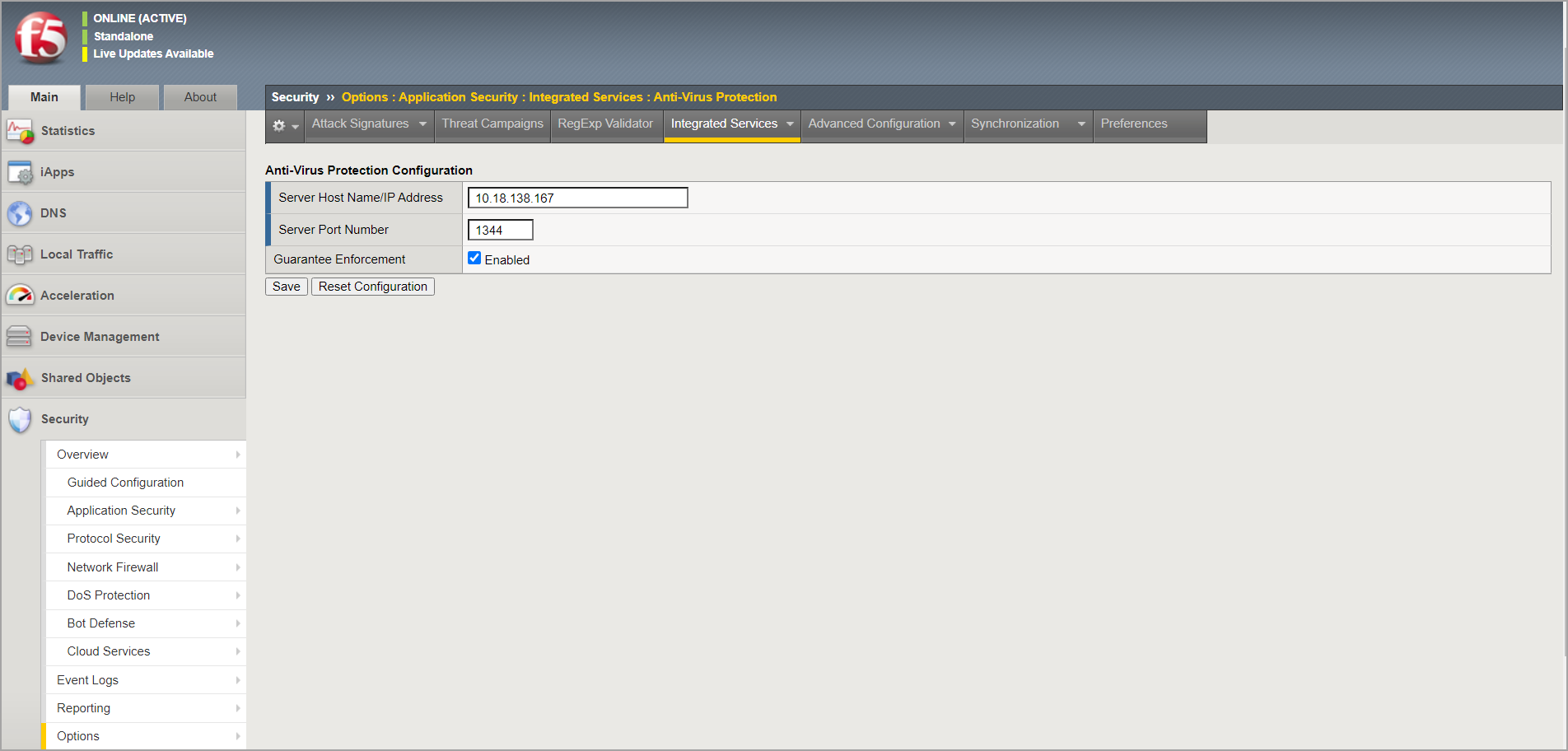Click the Shared Objects shapes icon
1568x751 pixels.
pos(20,378)
